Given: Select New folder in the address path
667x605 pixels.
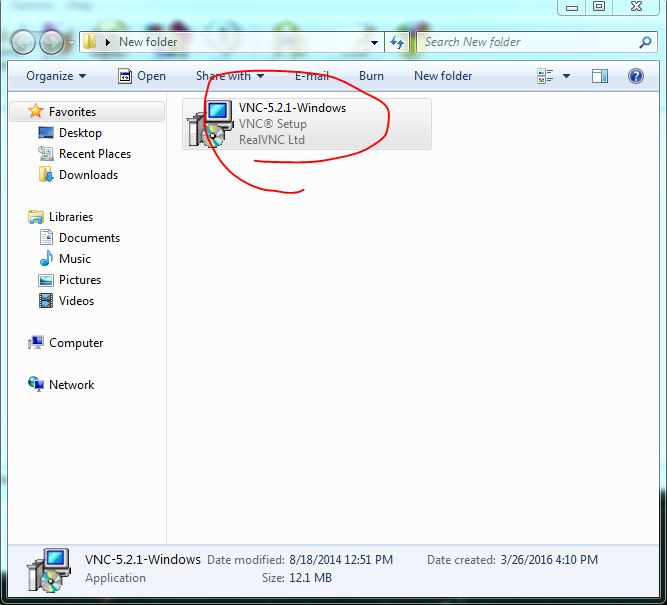Looking at the screenshot, I should [148, 42].
